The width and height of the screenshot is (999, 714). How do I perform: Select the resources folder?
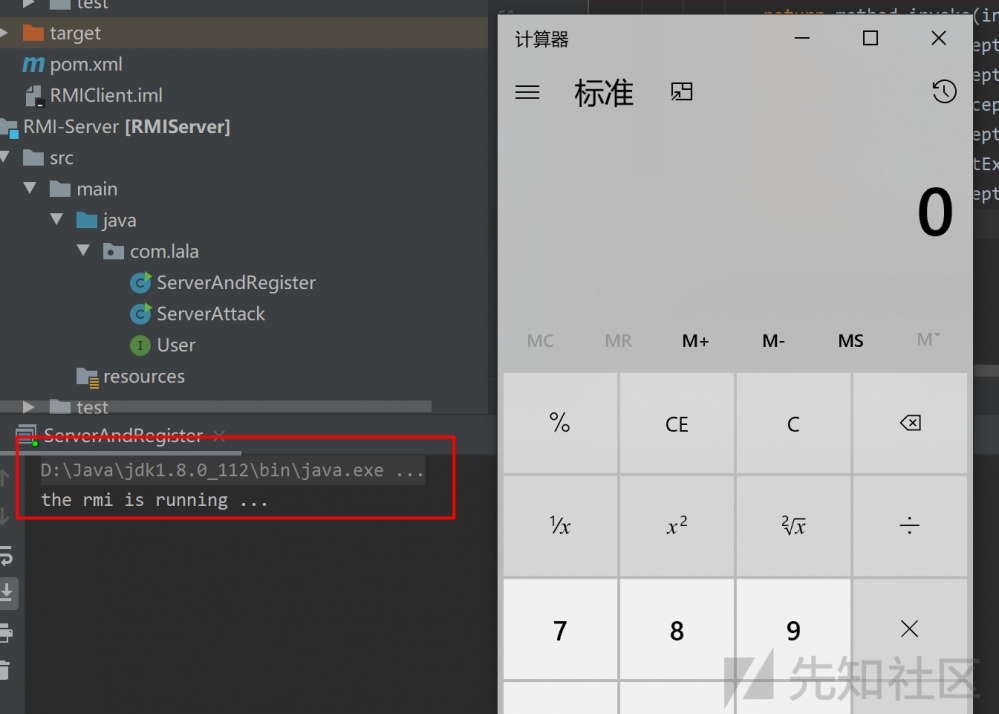point(144,376)
